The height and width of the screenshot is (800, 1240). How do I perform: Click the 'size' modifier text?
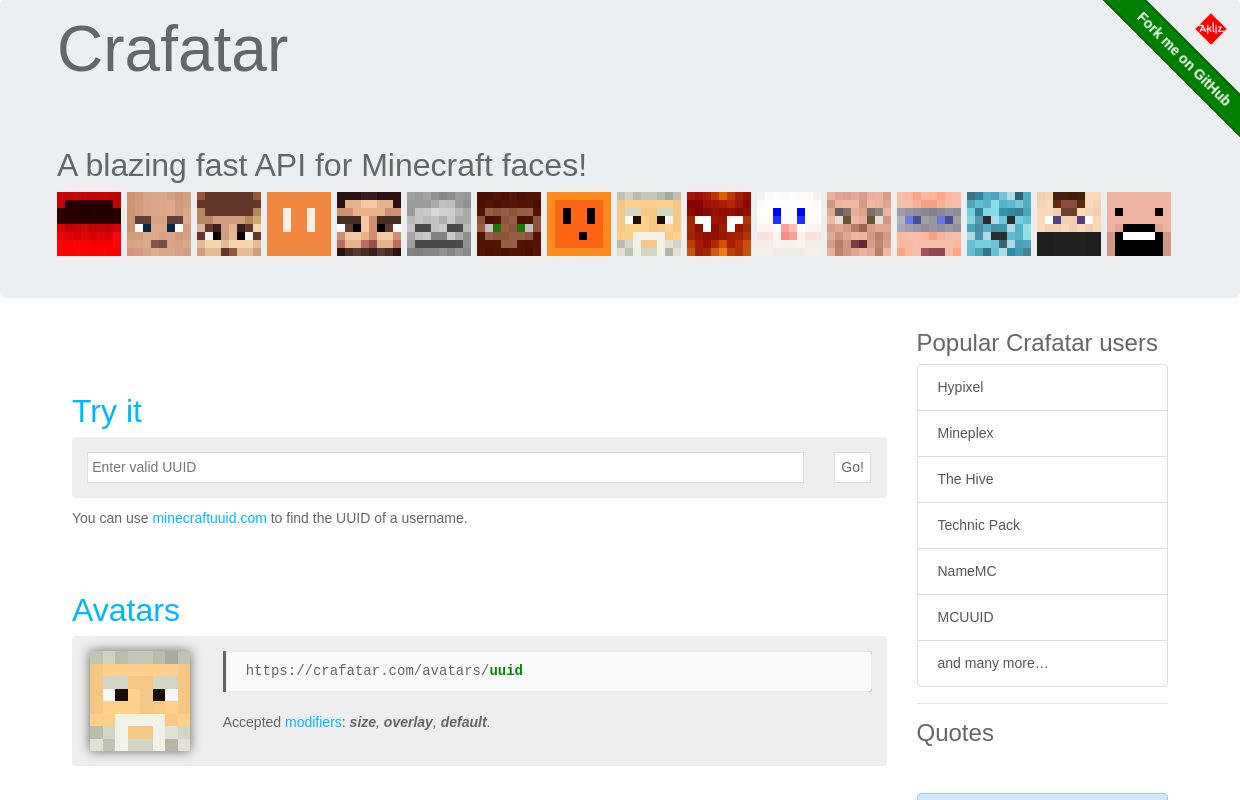pyautogui.click(x=363, y=722)
